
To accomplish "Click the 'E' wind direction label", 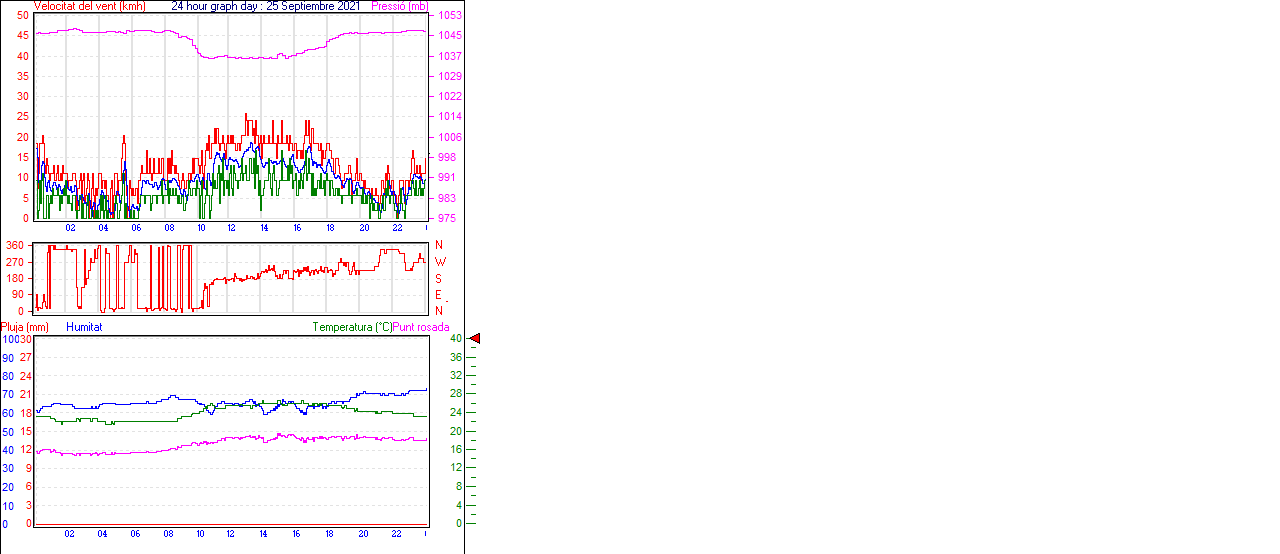I will [438, 295].
